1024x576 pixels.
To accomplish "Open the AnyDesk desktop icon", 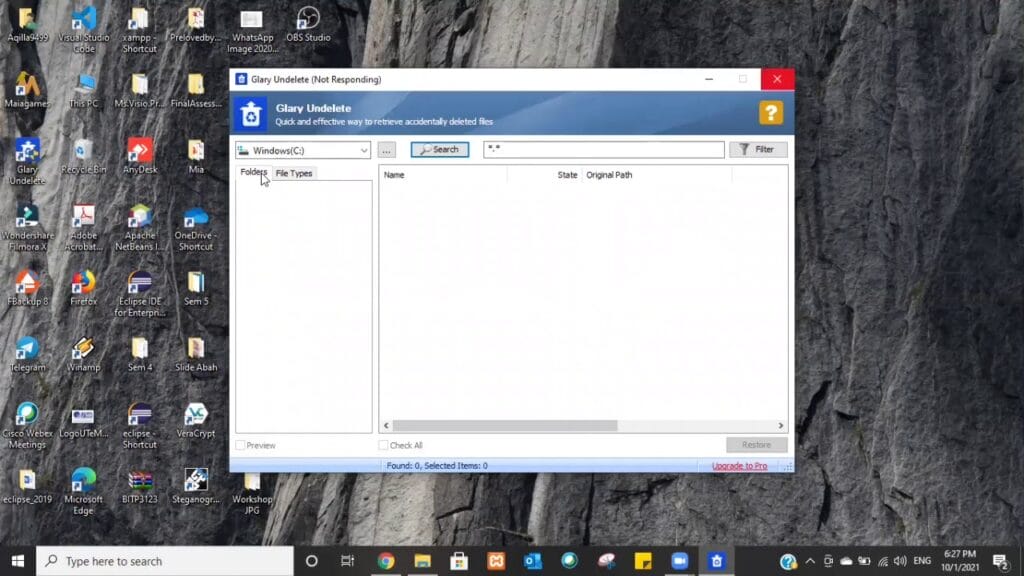I will pyautogui.click(x=140, y=156).
